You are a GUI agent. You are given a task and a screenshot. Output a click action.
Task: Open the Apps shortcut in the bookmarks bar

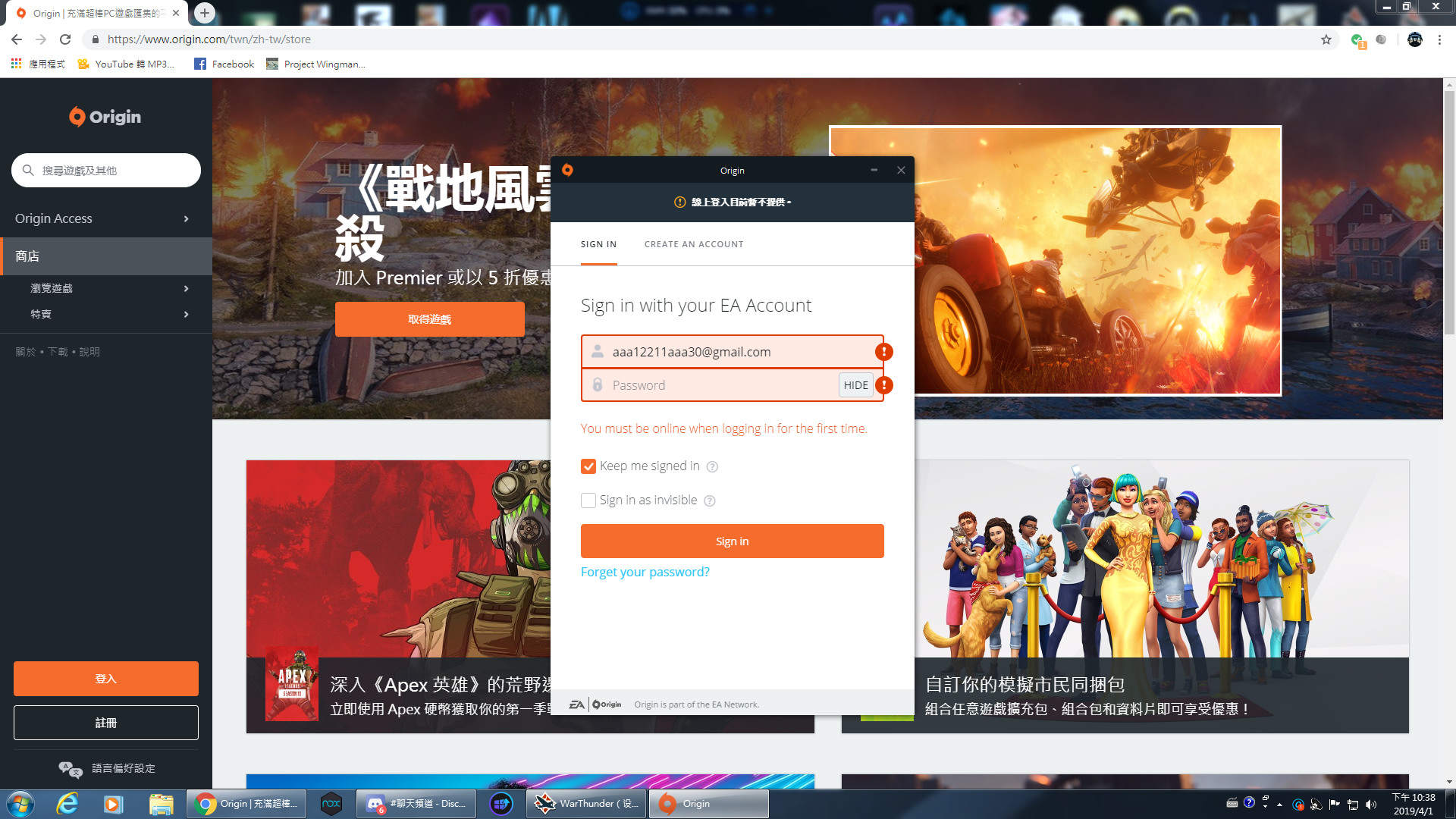click(38, 64)
